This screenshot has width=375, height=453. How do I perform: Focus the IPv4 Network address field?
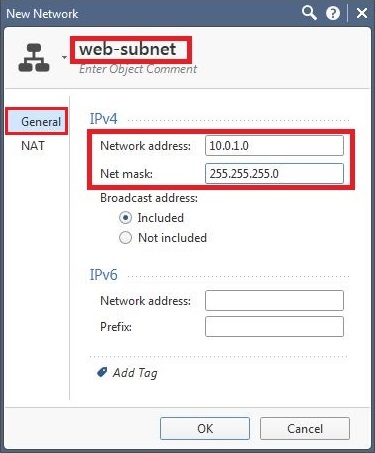point(274,145)
